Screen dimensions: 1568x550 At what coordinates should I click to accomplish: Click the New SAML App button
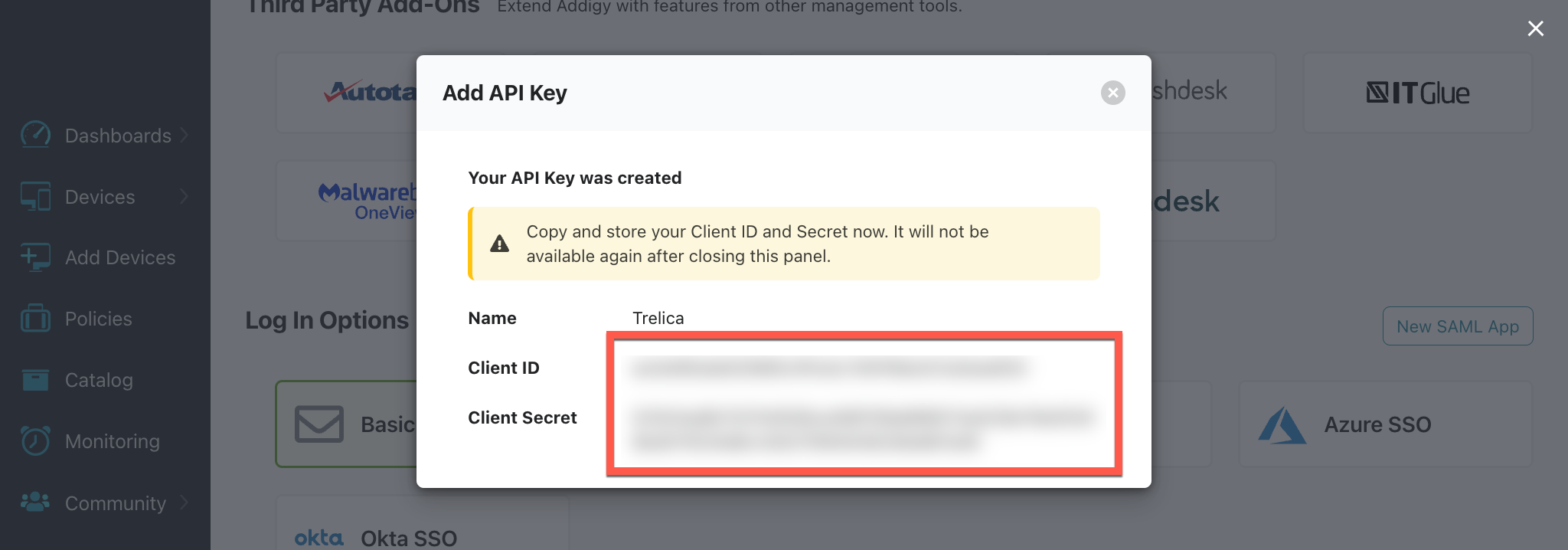coord(1458,326)
